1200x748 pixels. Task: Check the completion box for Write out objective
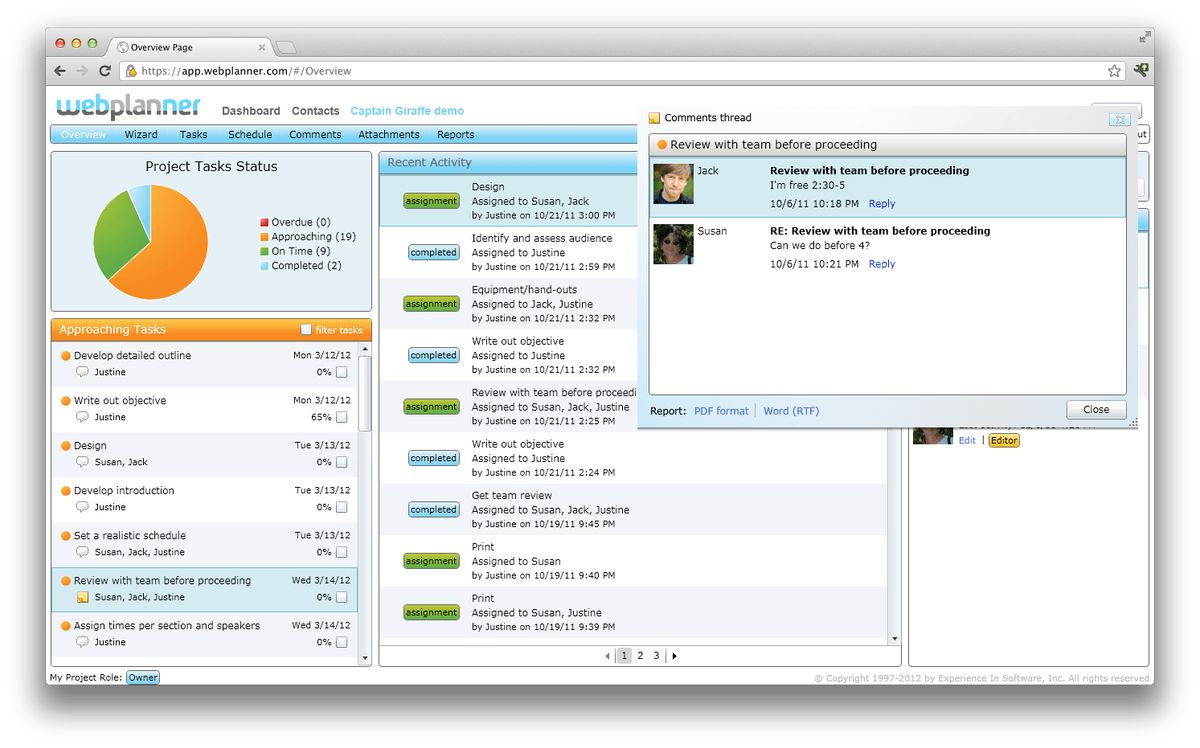click(x=339, y=416)
